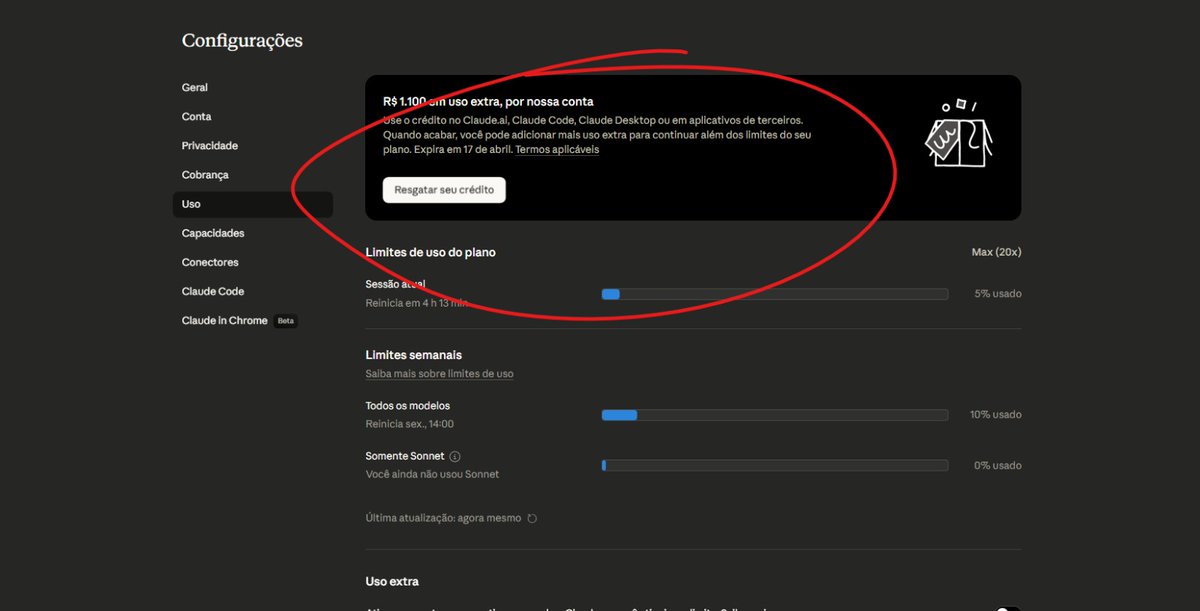1200x611 pixels.
Task: Click Você ainda não usou Sonnet text
Action: pyautogui.click(x=432, y=474)
